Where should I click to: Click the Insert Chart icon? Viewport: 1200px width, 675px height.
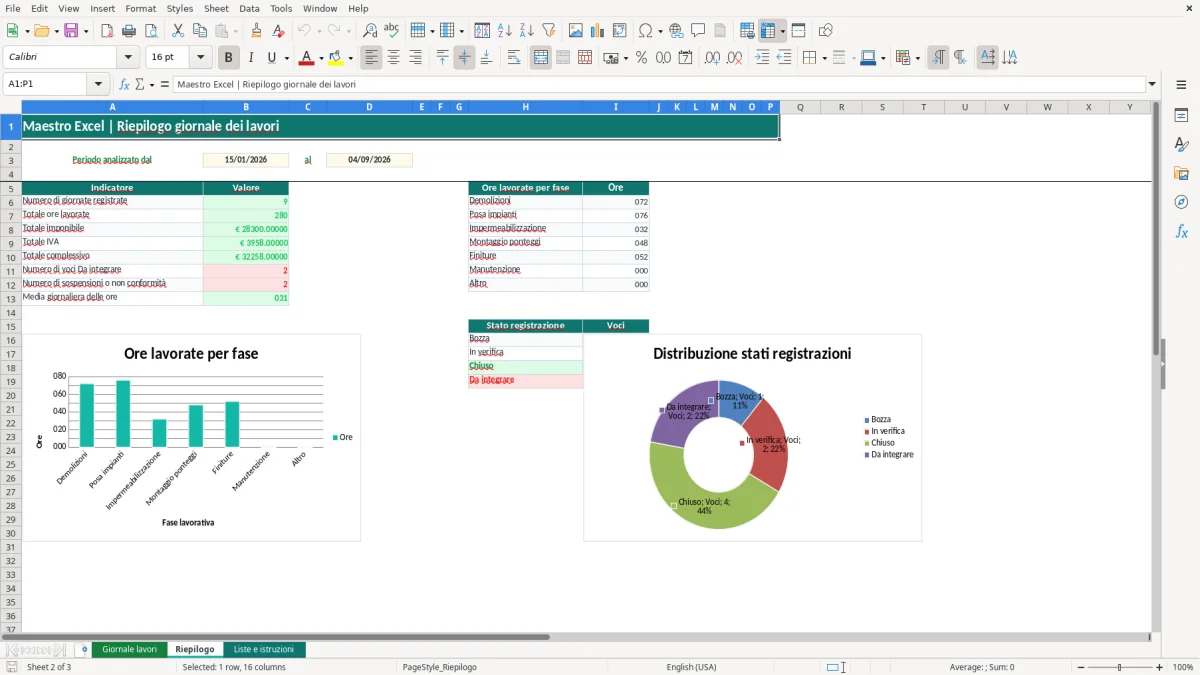point(598,31)
